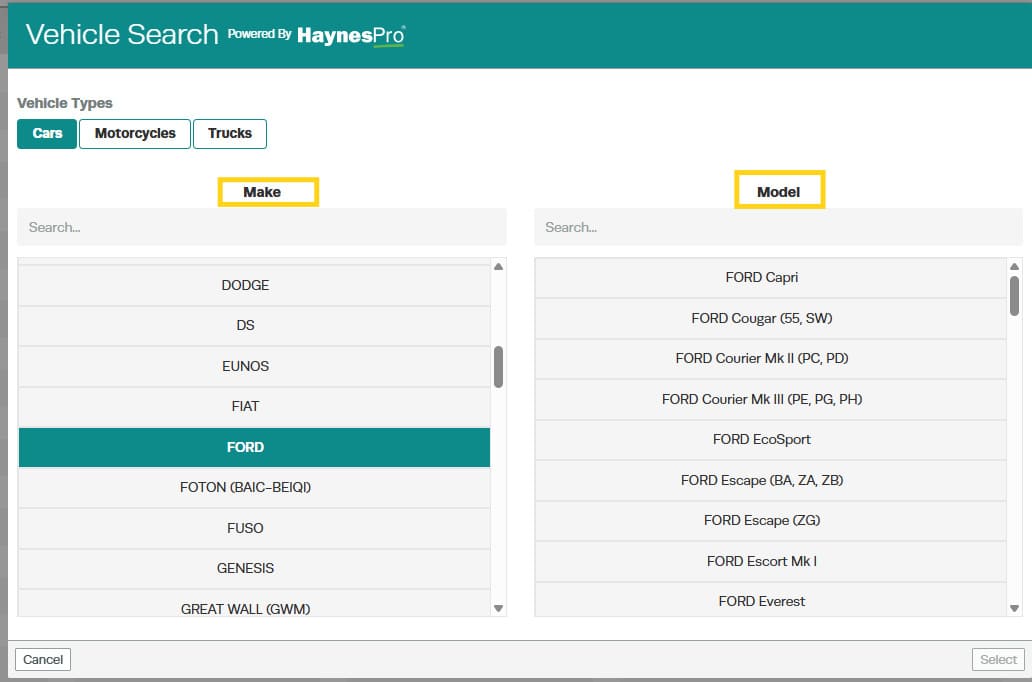Screen dimensions: 1032x682
Task: Select FORD EcoSport model
Action: pyautogui.click(x=771, y=440)
